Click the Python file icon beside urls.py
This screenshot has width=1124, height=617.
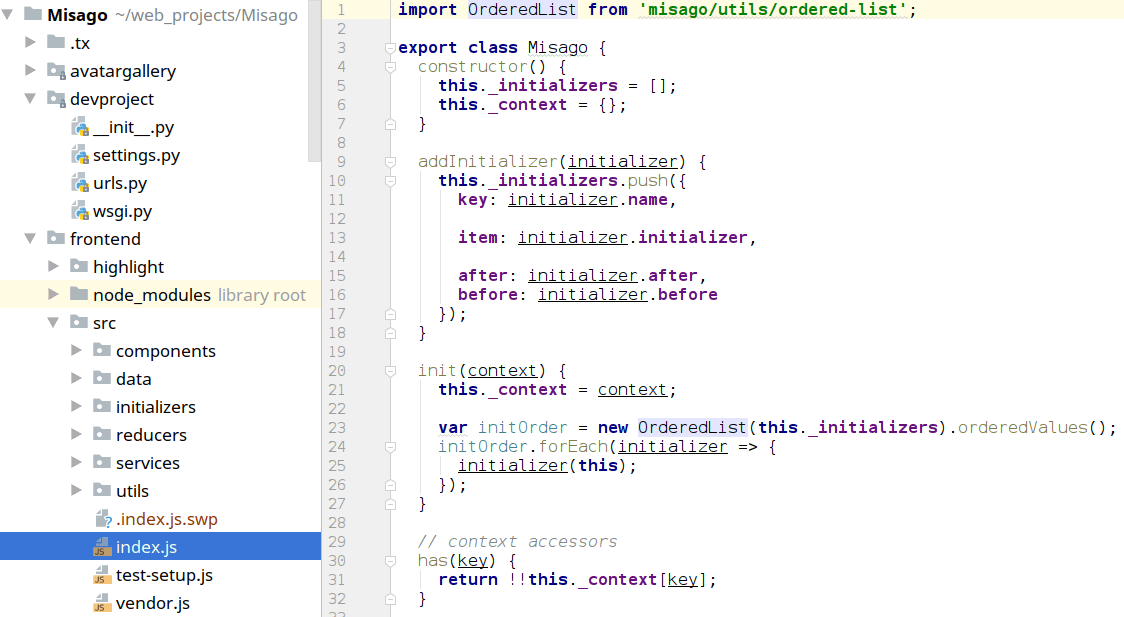click(80, 183)
